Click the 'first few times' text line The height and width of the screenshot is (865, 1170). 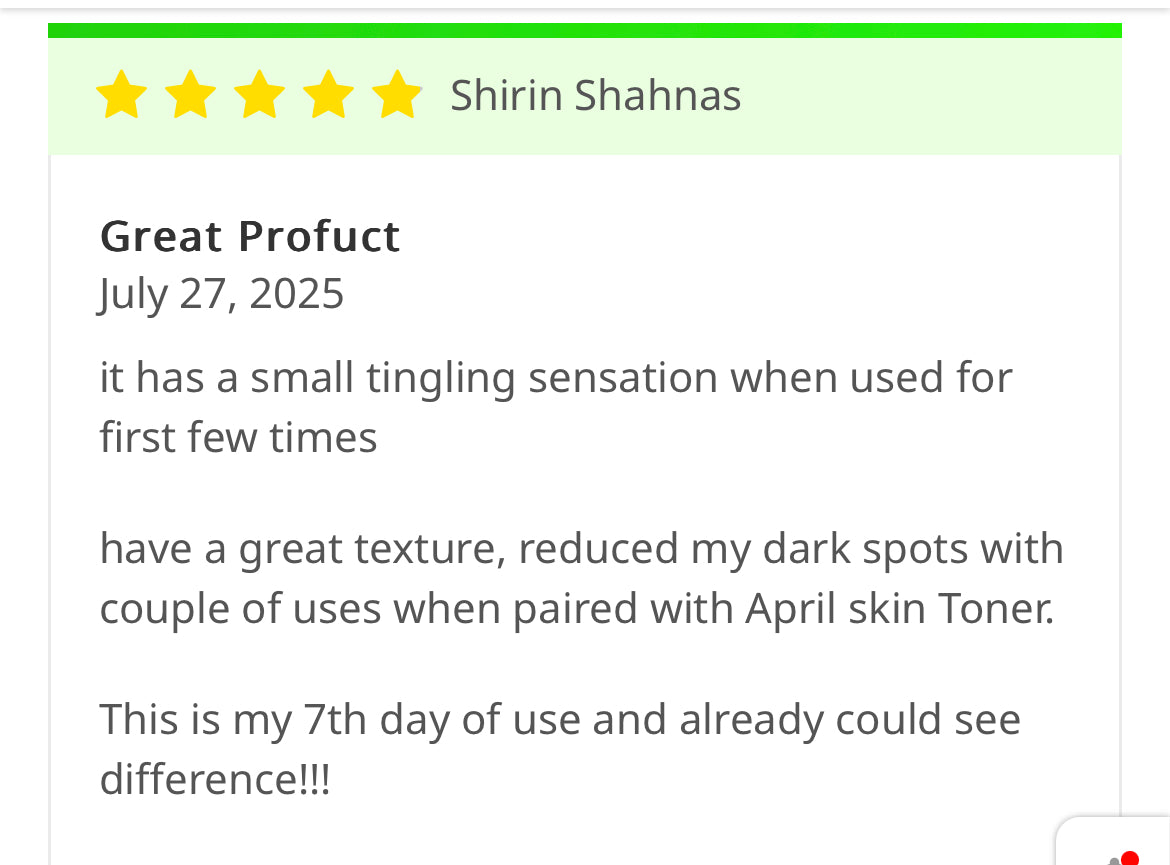tap(238, 437)
